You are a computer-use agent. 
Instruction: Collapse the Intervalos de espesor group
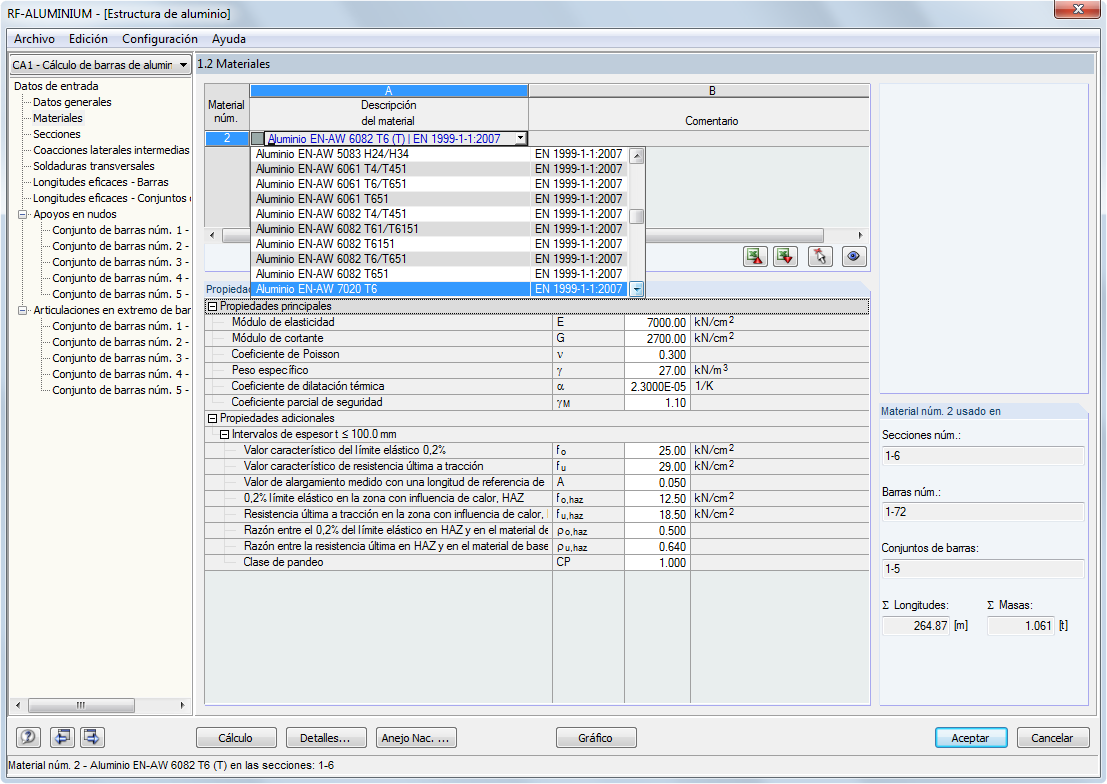tap(225, 434)
